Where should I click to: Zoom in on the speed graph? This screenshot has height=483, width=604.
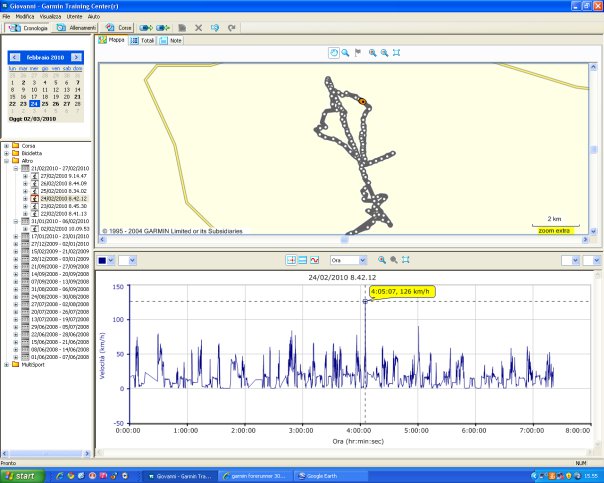coord(382,260)
